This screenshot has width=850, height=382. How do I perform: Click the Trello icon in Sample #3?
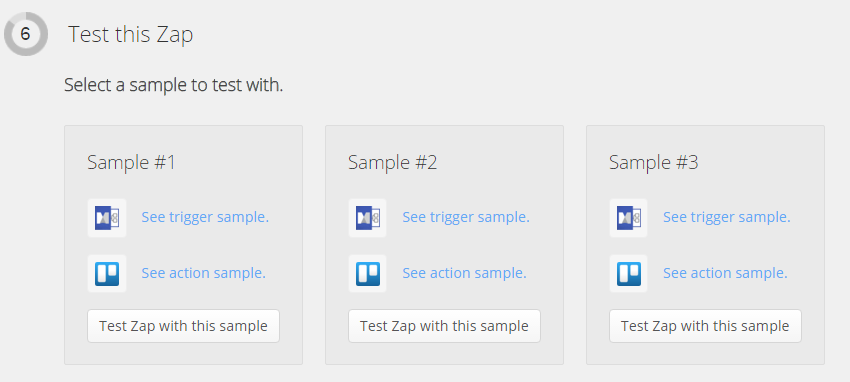coord(628,274)
